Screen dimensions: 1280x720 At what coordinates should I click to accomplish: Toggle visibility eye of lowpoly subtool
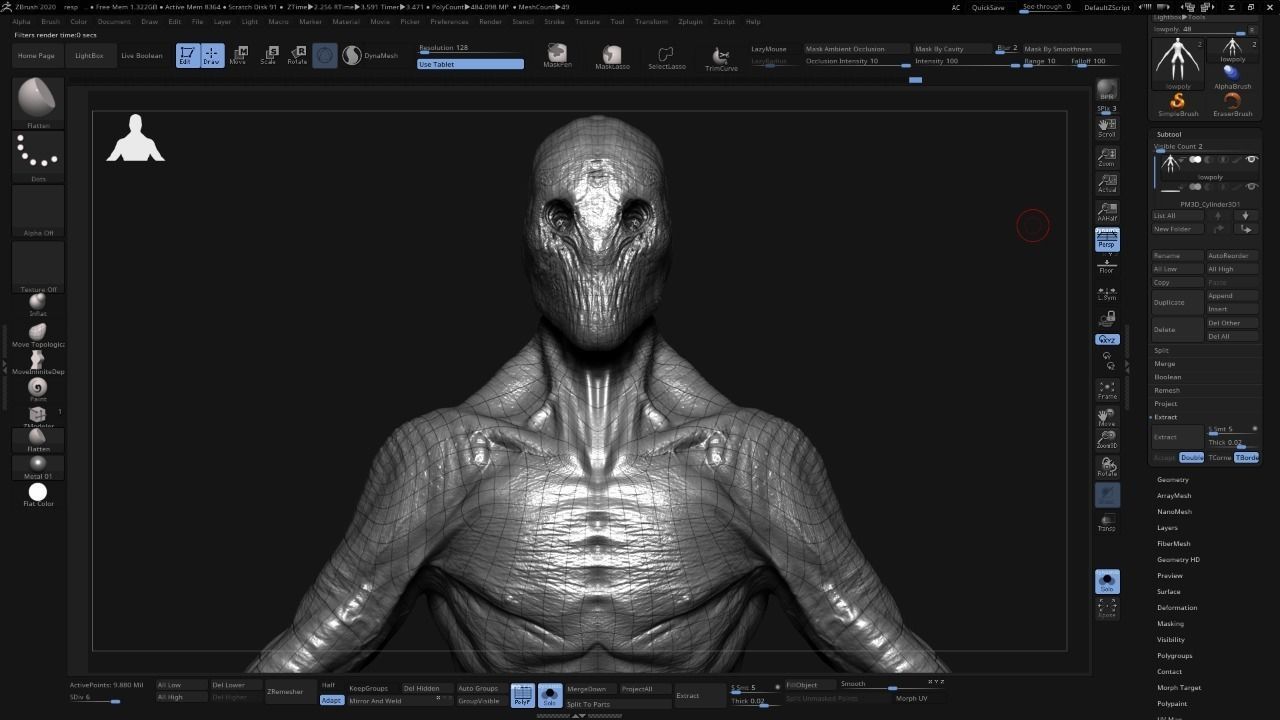[1251, 160]
